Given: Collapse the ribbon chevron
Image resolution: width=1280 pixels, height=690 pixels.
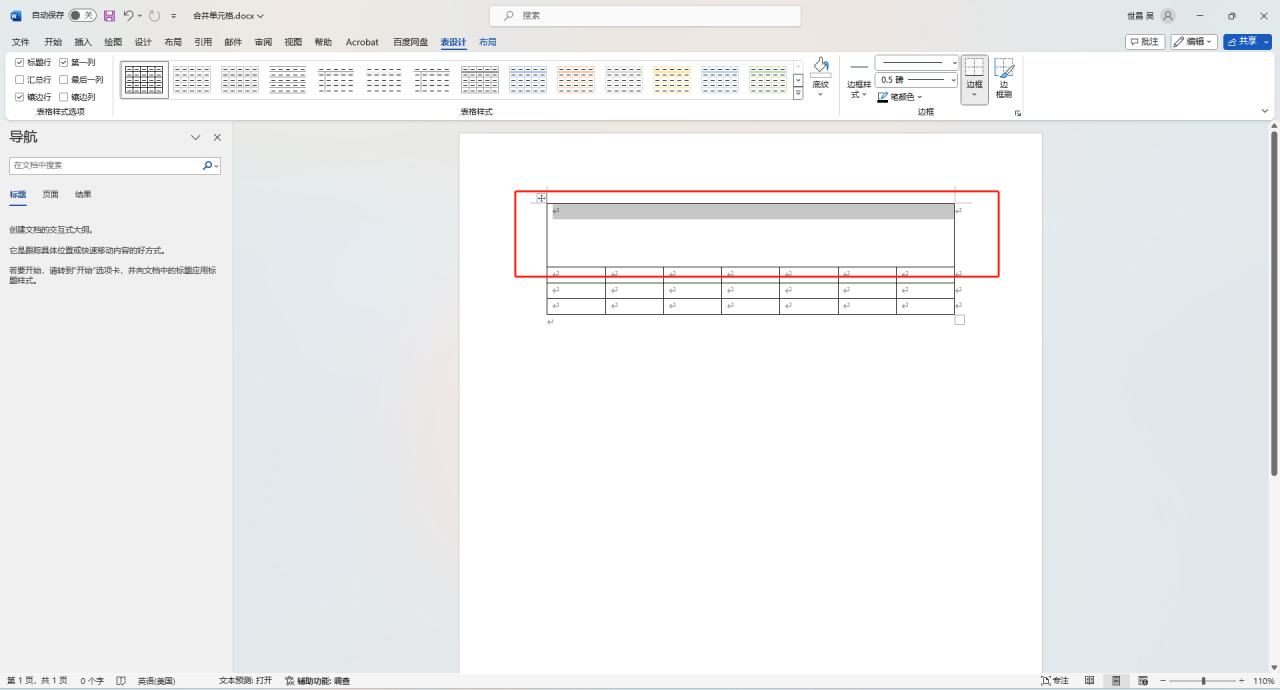Looking at the screenshot, I should (1265, 111).
